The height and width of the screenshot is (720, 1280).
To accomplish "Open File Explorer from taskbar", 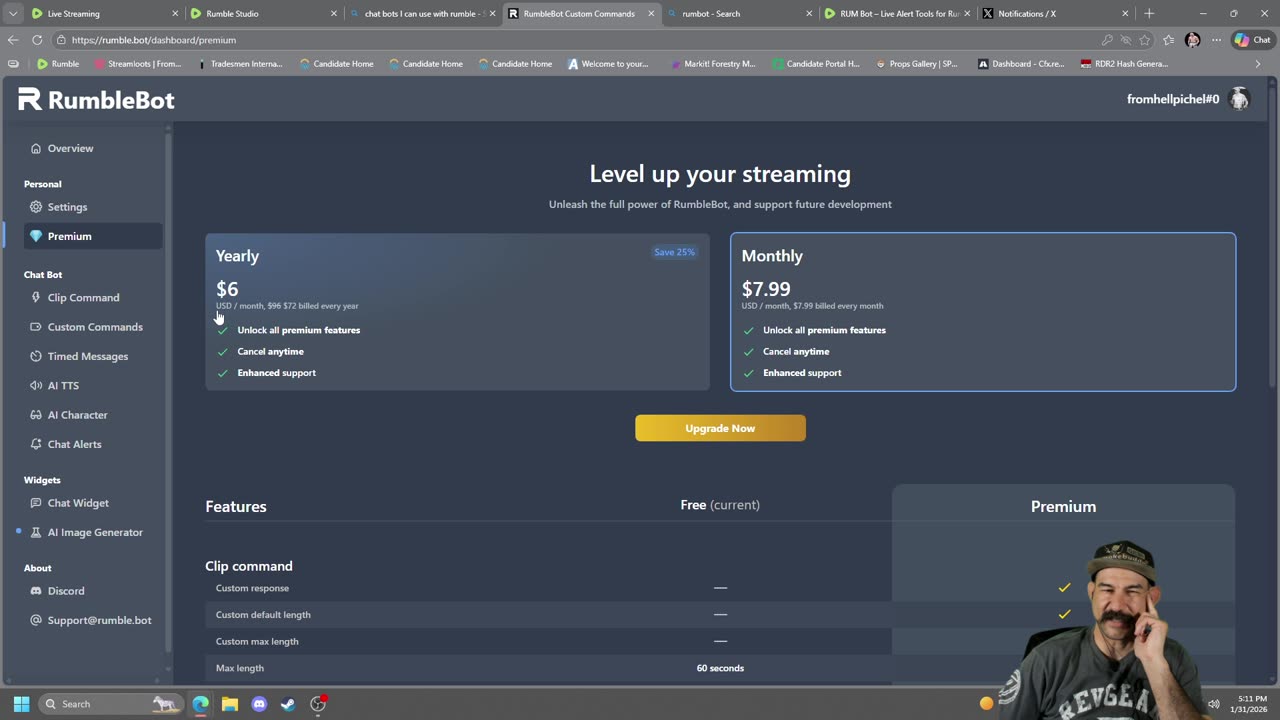I will tap(230, 704).
